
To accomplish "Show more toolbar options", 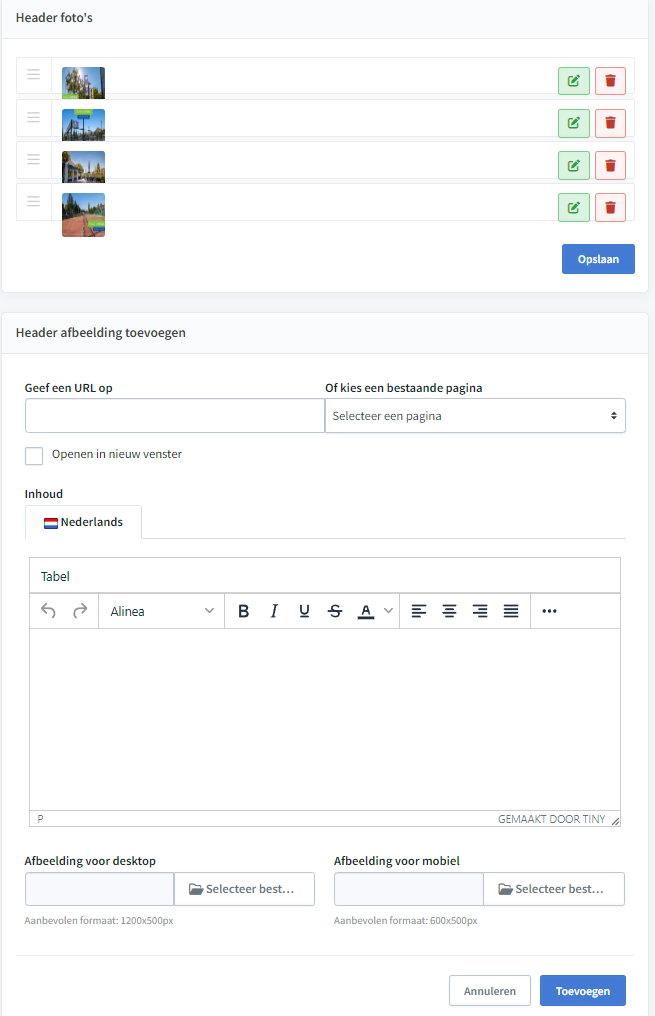I will point(549,611).
